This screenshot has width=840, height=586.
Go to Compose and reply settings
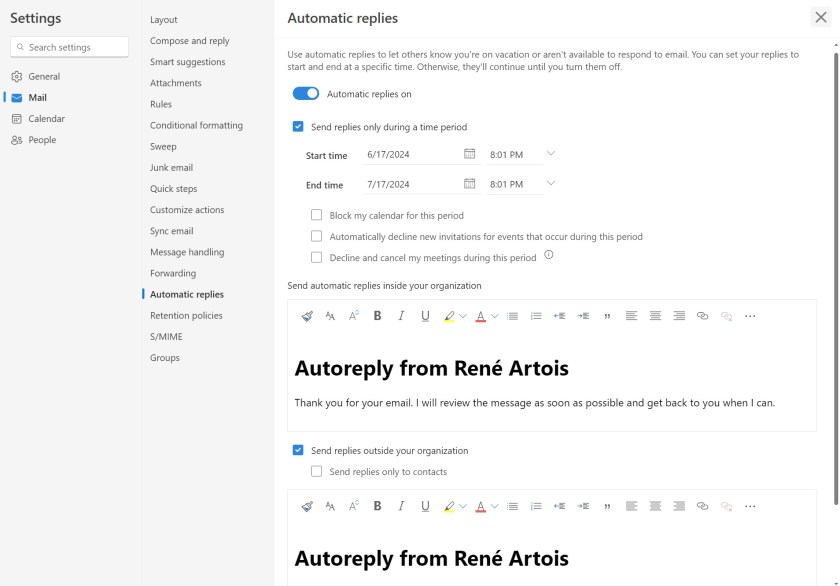click(190, 41)
